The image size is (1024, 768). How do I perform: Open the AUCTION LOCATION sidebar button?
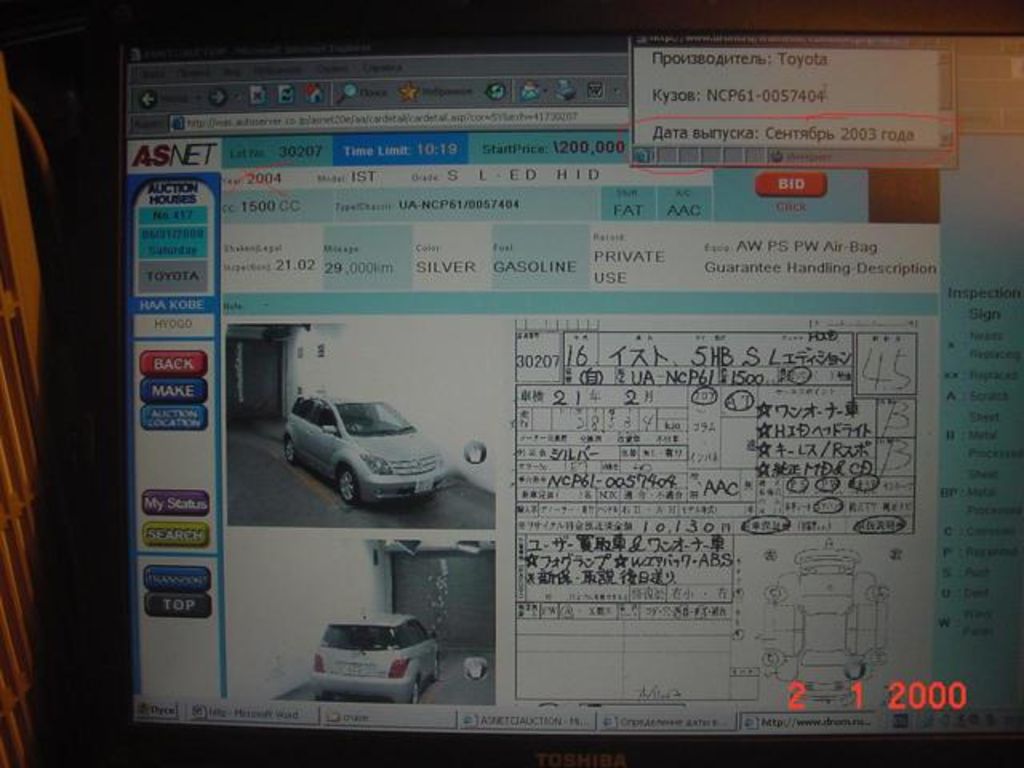(x=174, y=418)
